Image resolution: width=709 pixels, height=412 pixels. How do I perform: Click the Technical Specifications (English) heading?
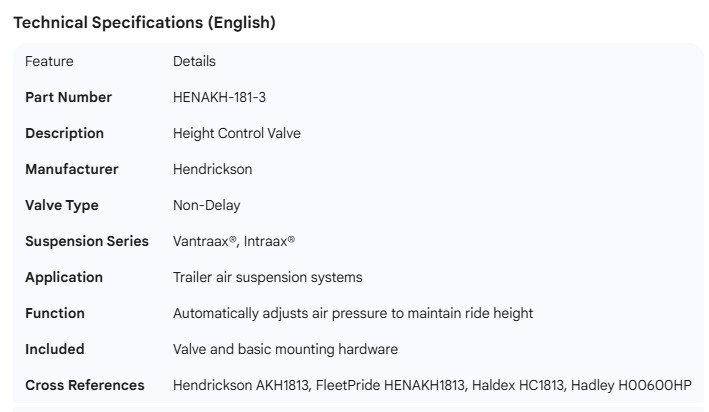click(144, 23)
